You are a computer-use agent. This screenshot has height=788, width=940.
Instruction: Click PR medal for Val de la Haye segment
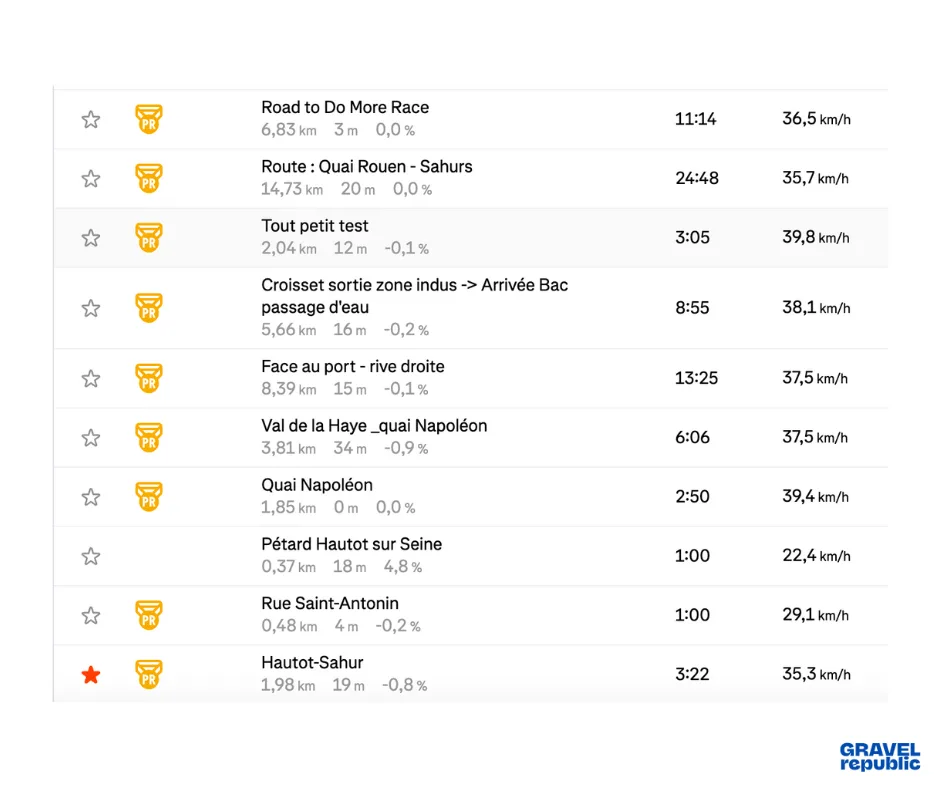pyautogui.click(x=149, y=438)
